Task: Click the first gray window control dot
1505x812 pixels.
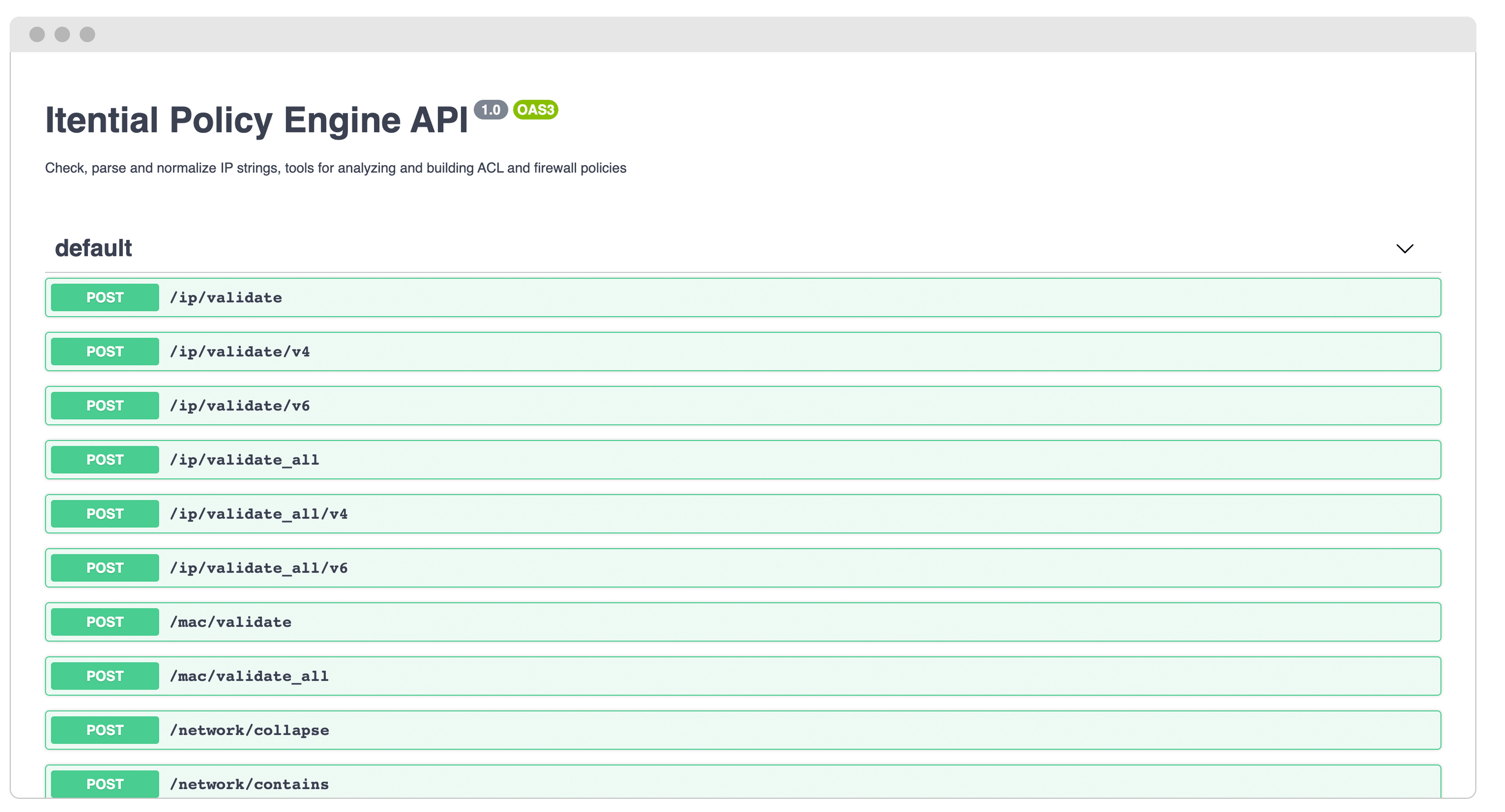Action: pos(37,34)
